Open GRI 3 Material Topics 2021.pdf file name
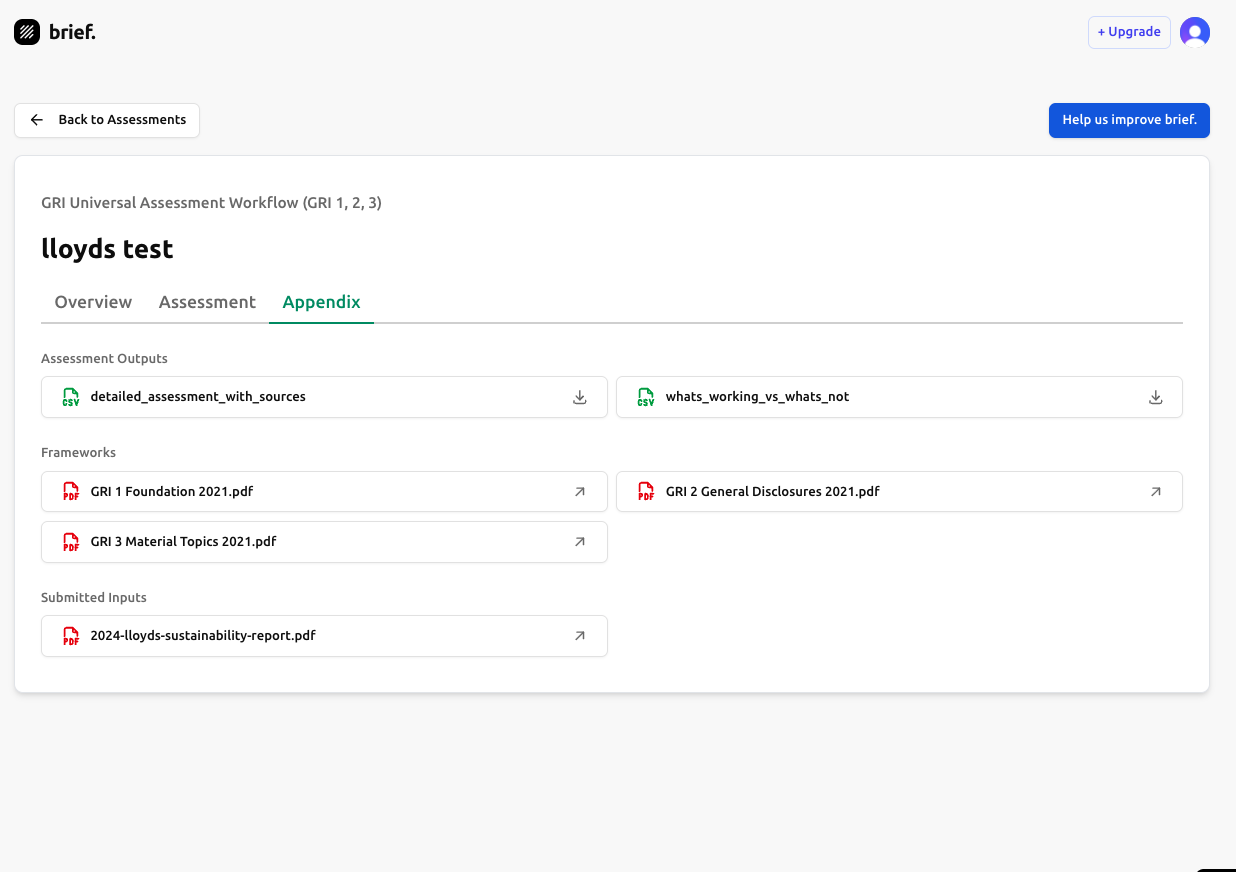 click(183, 542)
